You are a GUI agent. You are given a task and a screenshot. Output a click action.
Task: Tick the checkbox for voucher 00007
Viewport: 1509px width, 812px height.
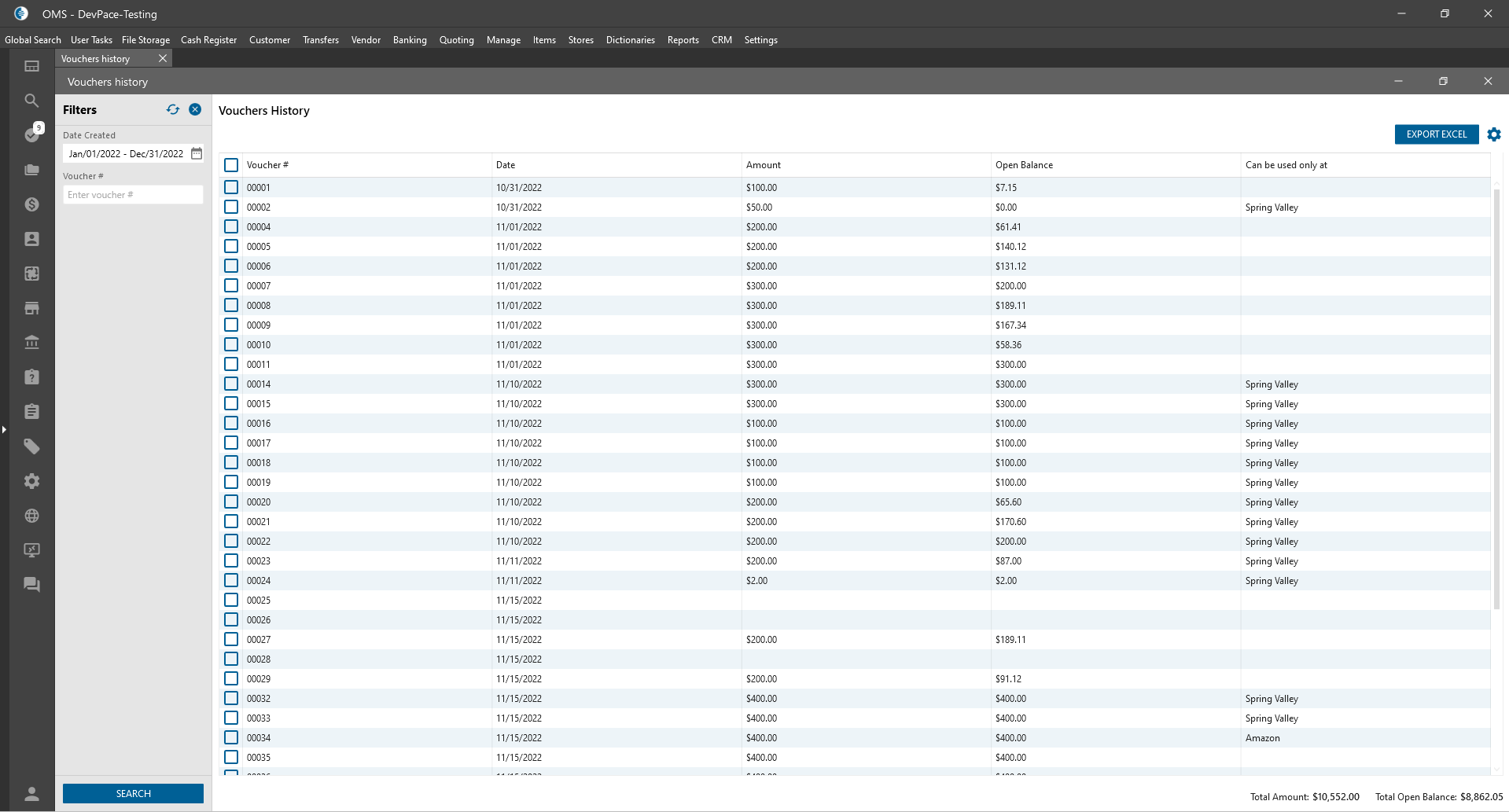tap(231, 285)
